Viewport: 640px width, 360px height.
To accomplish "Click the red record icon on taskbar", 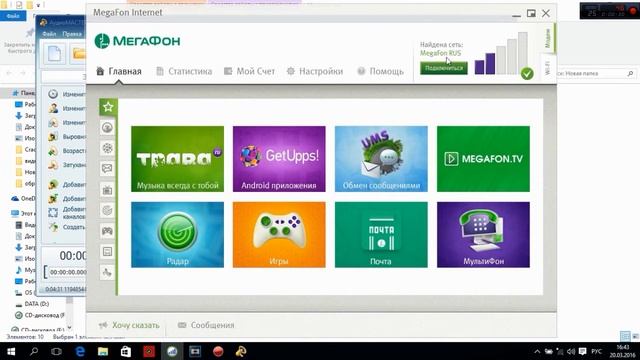I will click(x=218, y=351).
